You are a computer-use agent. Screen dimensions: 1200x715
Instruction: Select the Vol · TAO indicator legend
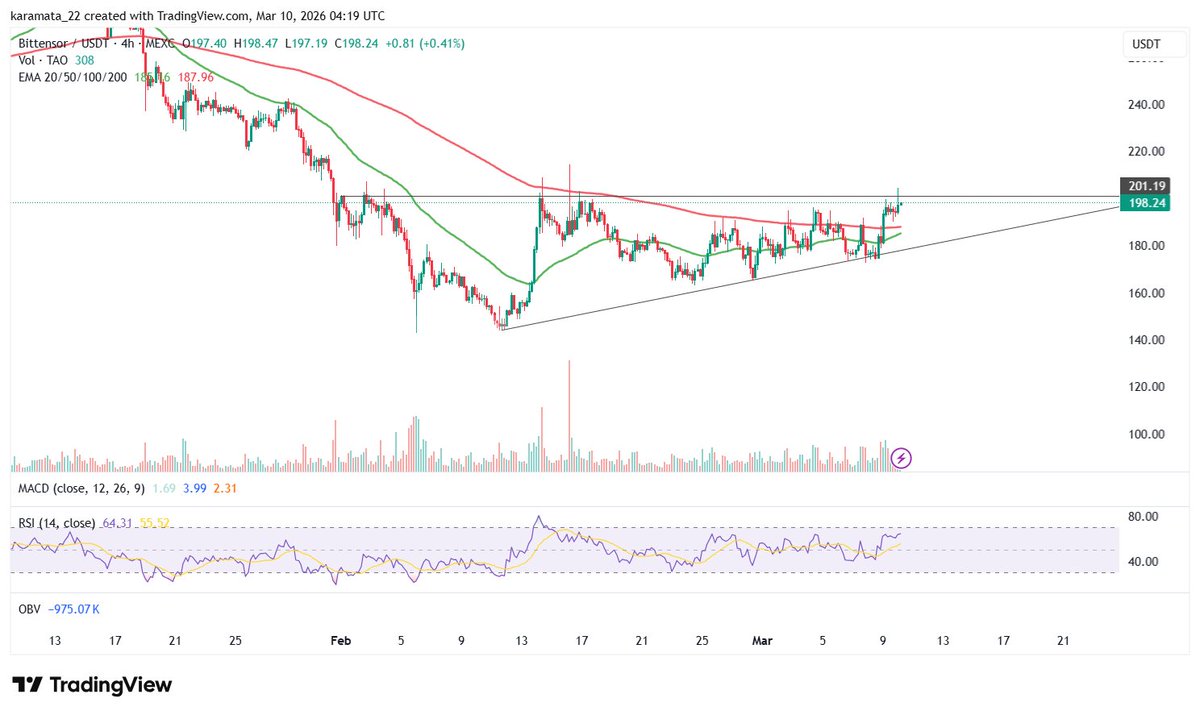[x=41, y=60]
